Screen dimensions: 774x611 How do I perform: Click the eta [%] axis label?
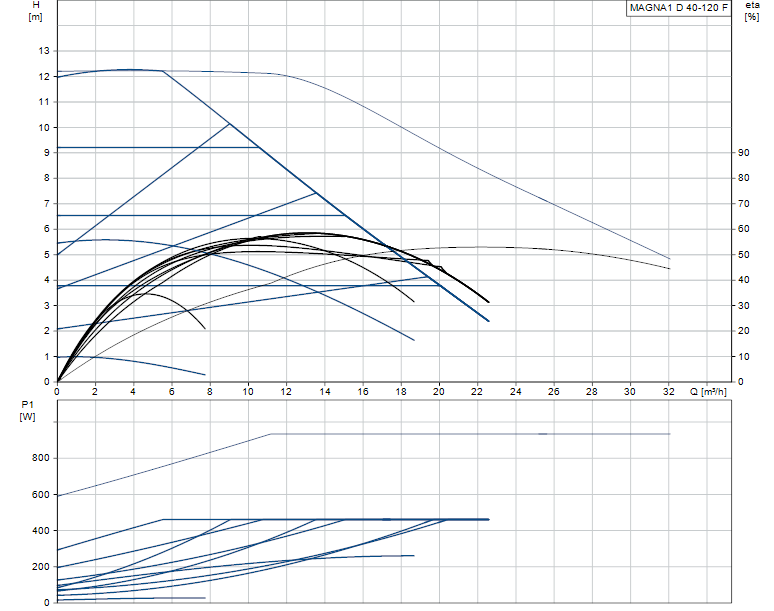(752, 10)
